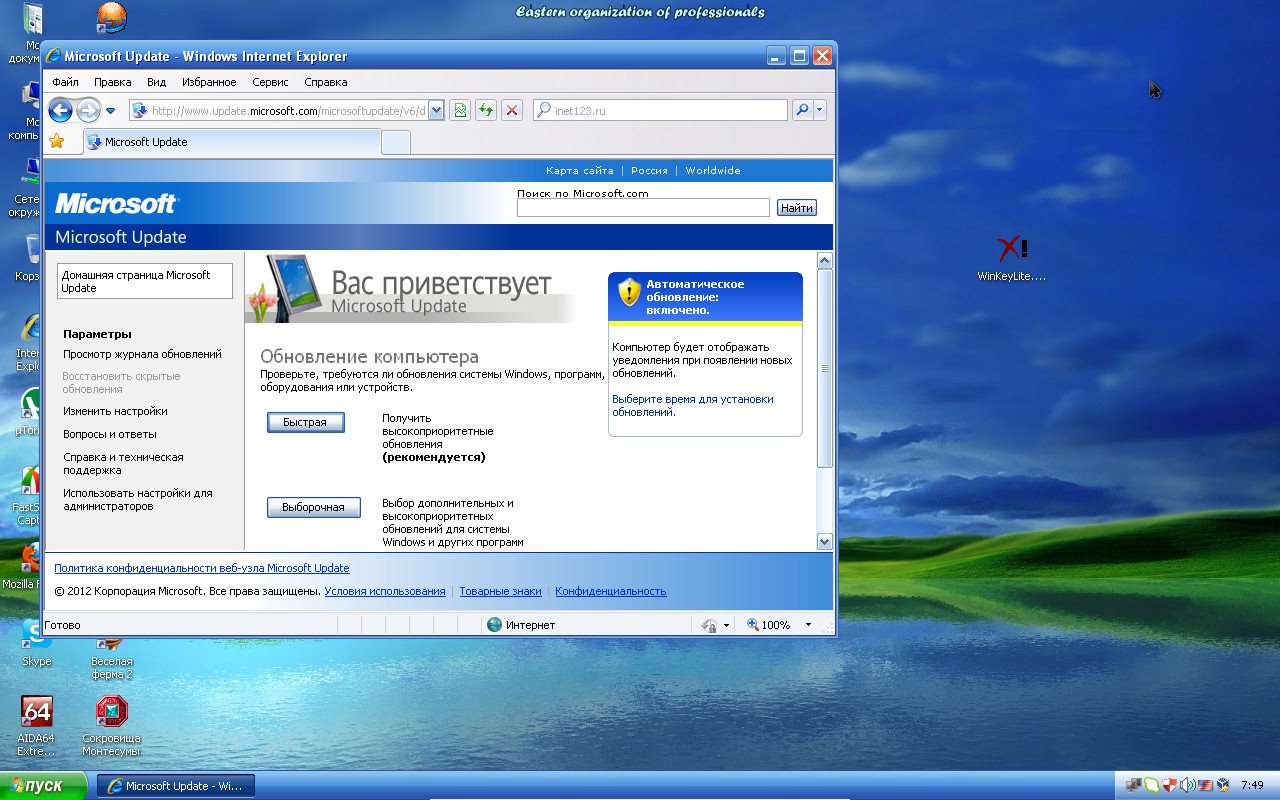This screenshot has height=800, width=1280.
Task: Click the 7:49 system clock
Action: coord(1252,785)
